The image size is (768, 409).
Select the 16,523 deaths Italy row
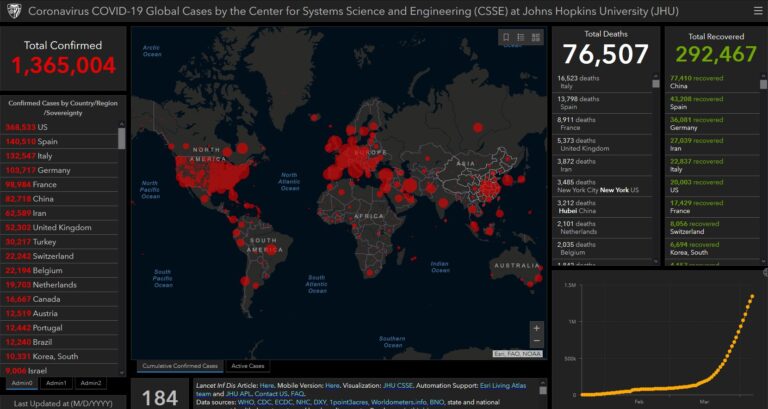click(602, 82)
